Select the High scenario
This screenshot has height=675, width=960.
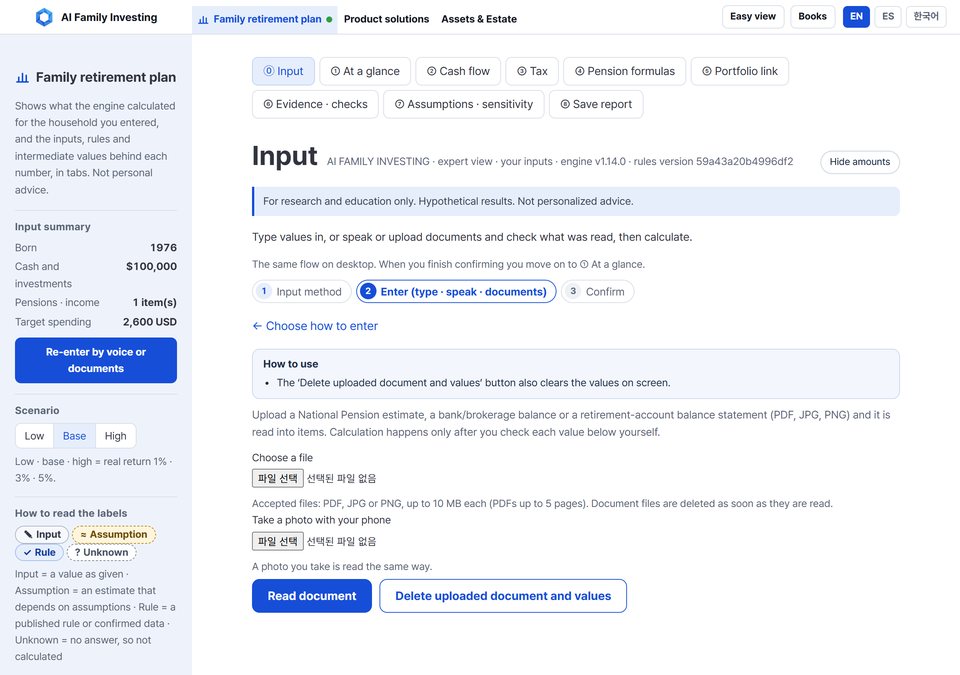click(x=115, y=436)
